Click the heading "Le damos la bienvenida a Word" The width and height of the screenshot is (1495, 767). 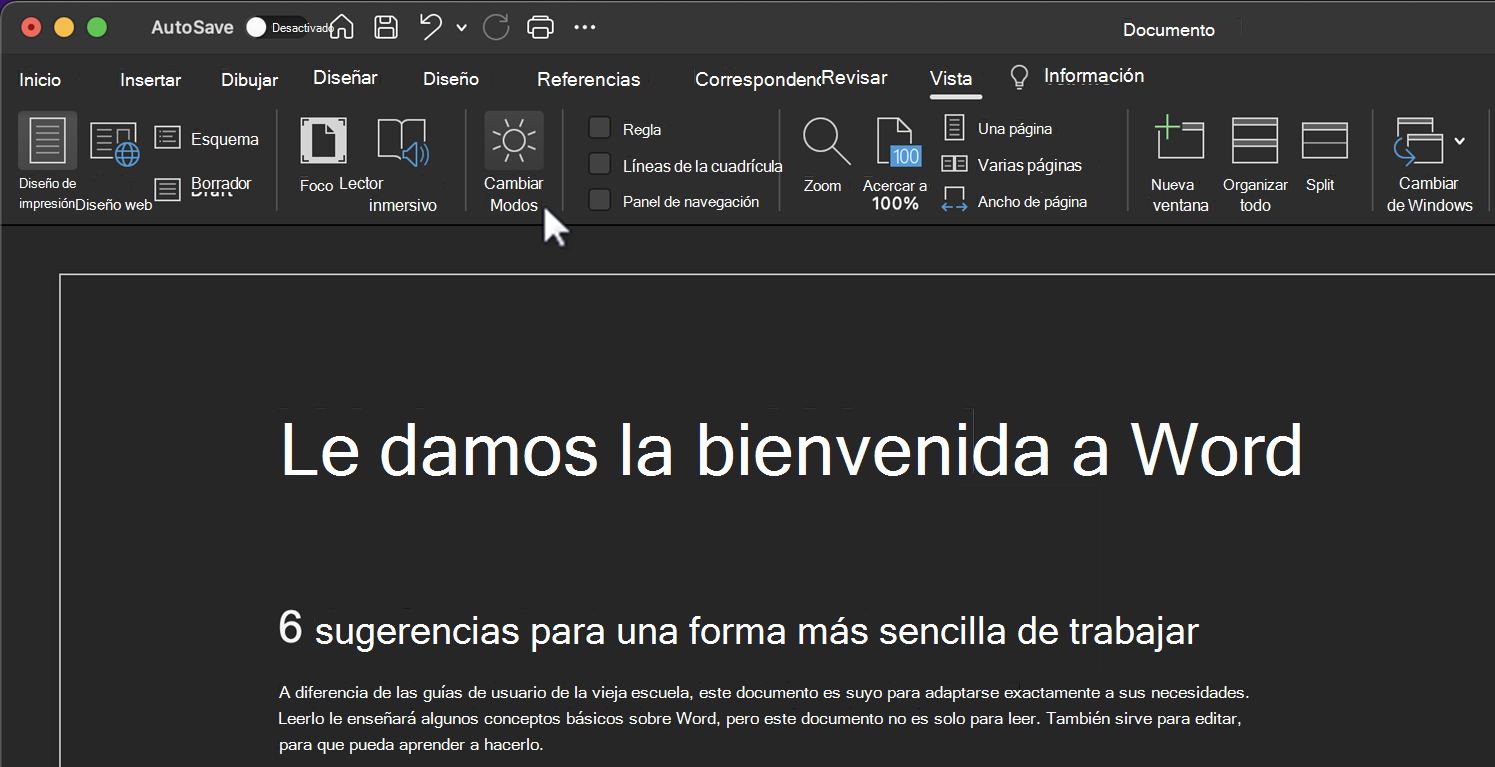point(792,450)
